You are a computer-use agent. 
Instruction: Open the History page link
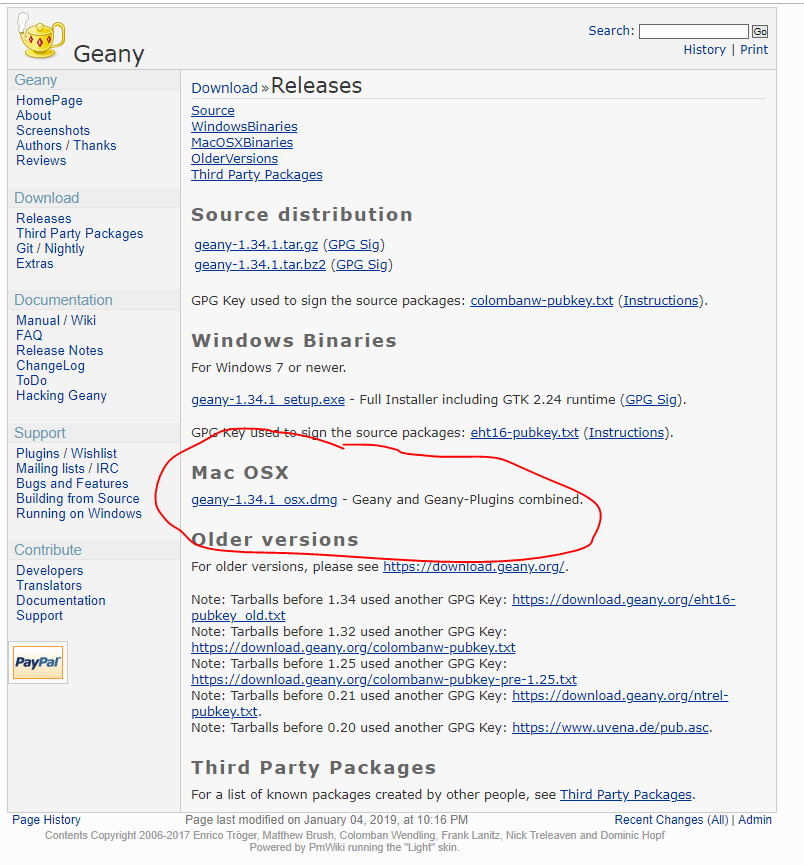[x=704, y=50]
